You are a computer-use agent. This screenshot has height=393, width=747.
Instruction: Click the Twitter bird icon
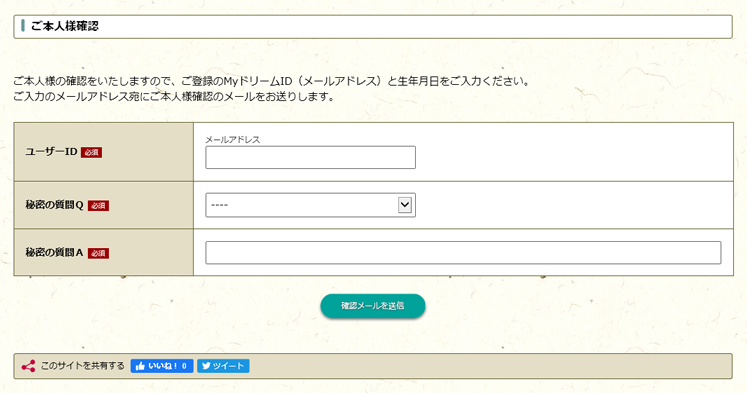click(x=206, y=366)
